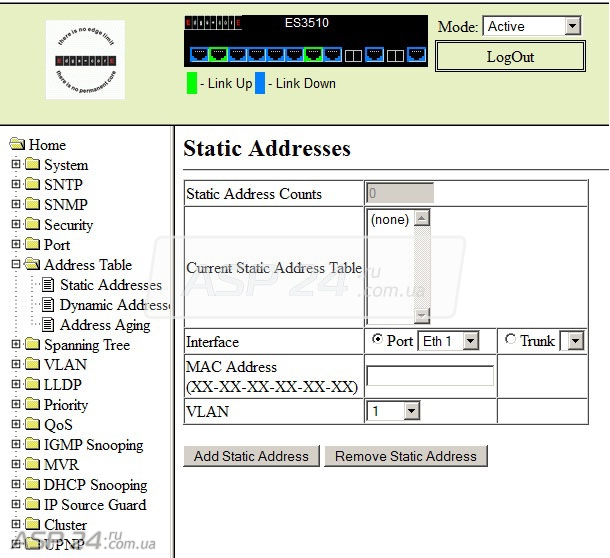Image resolution: width=610 pixels, height=558 pixels.
Task: Click the Static Address Counts field
Action: [x=400, y=193]
